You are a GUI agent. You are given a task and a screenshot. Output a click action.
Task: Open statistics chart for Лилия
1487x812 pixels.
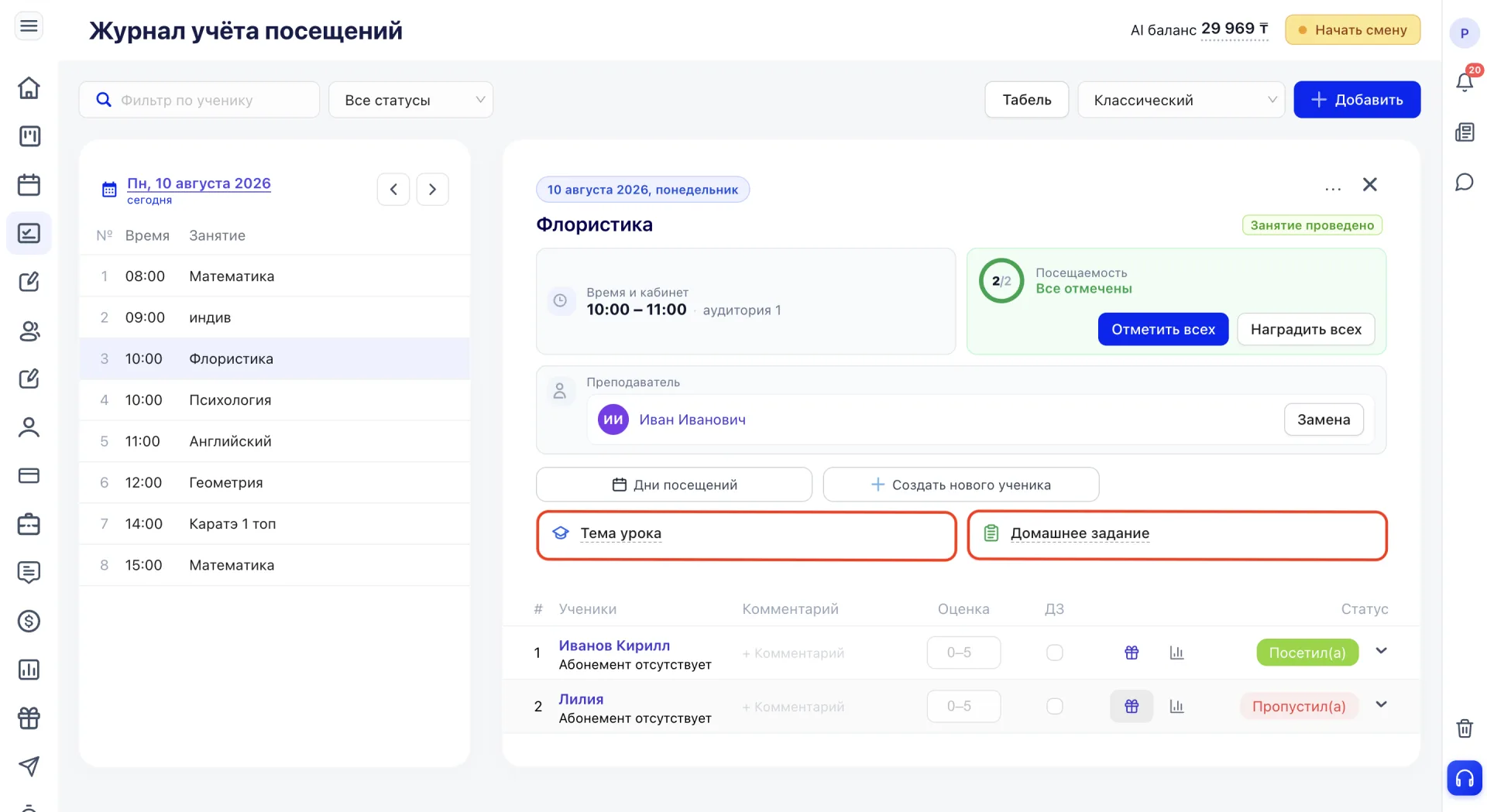pos(1177,706)
